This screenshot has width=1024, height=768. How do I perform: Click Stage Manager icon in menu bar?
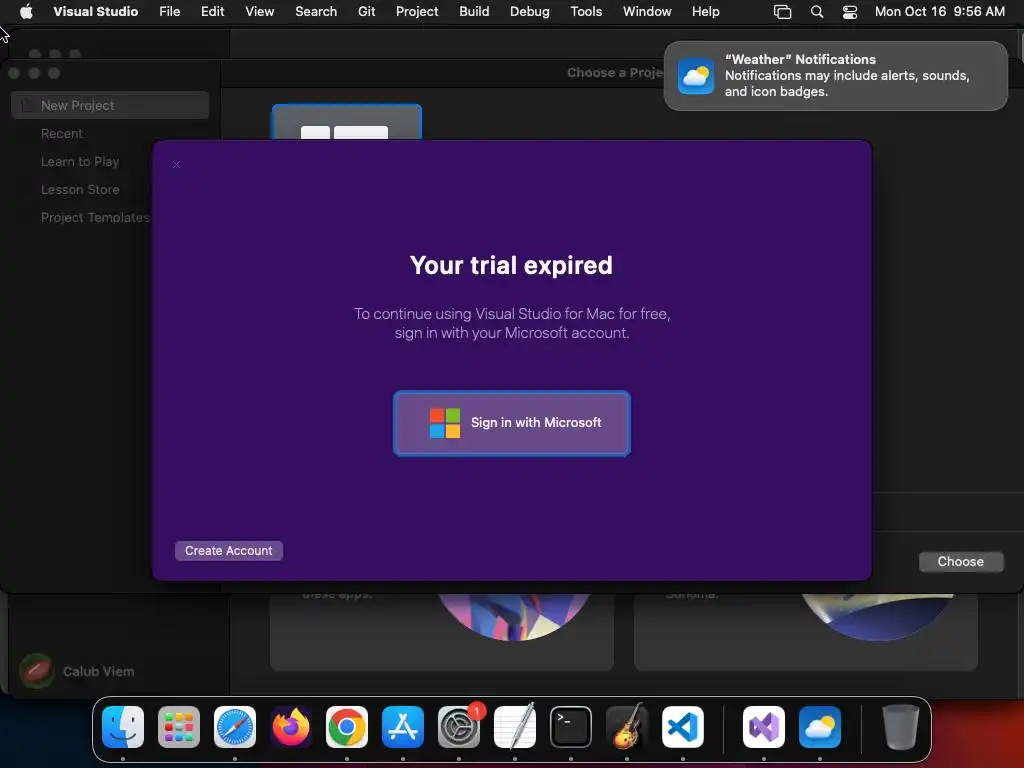782,12
